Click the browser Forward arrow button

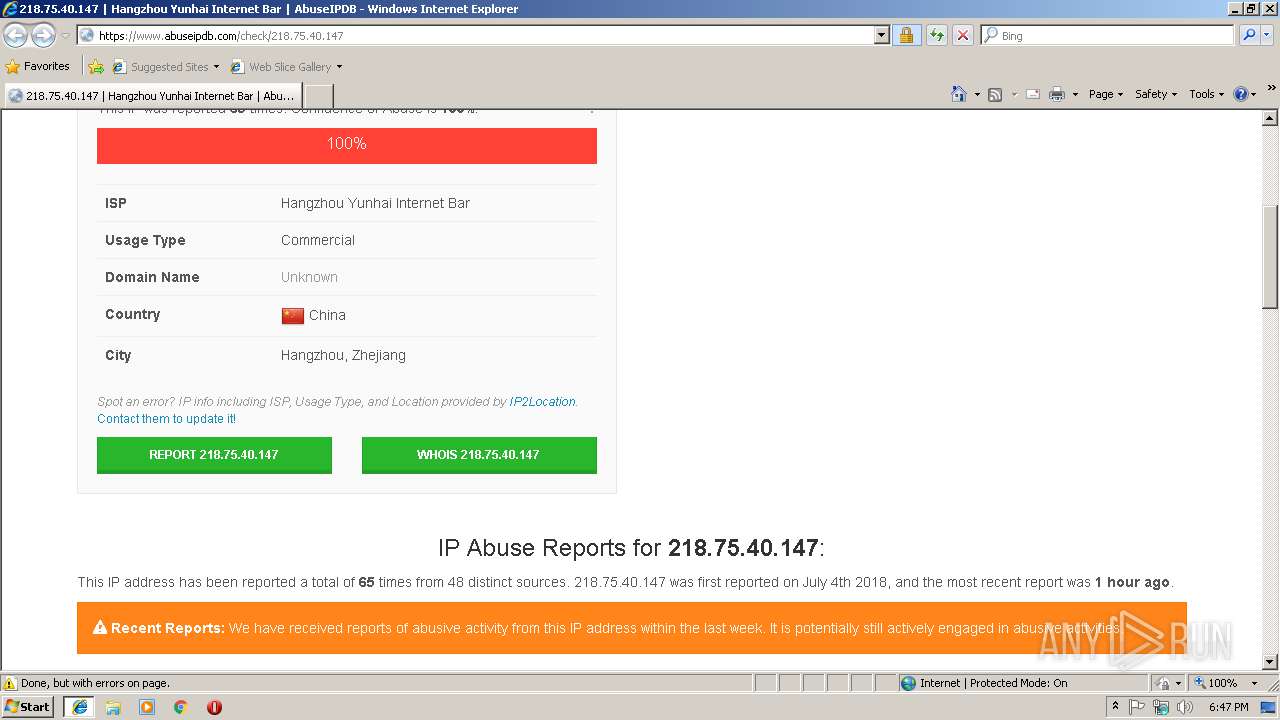click(x=43, y=36)
